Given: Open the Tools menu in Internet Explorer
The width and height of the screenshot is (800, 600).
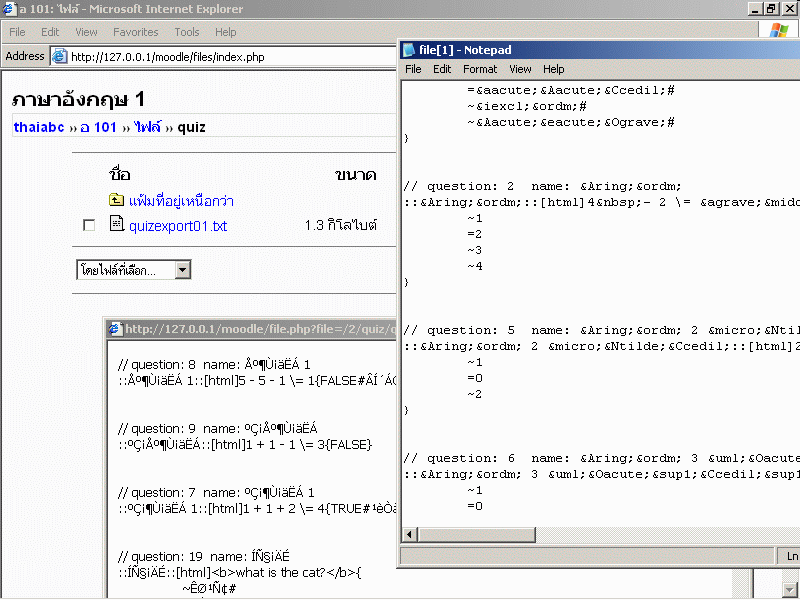Looking at the screenshot, I should pos(187,32).
